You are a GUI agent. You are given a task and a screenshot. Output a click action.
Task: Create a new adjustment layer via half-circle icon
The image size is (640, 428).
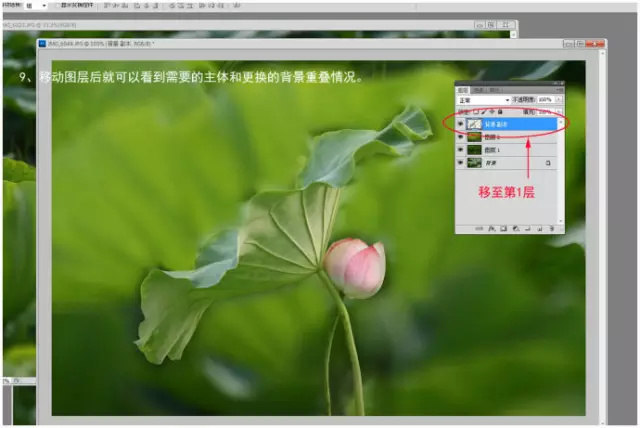pyautogui.click(x=516, y=228)
